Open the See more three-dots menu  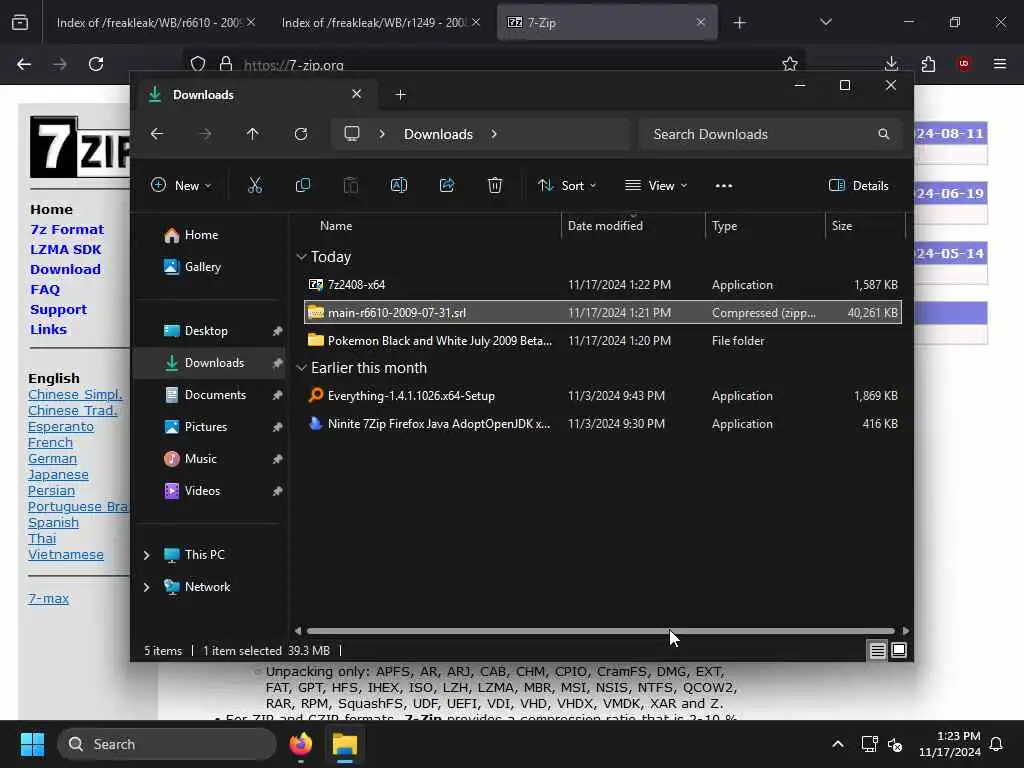[724, 185]
